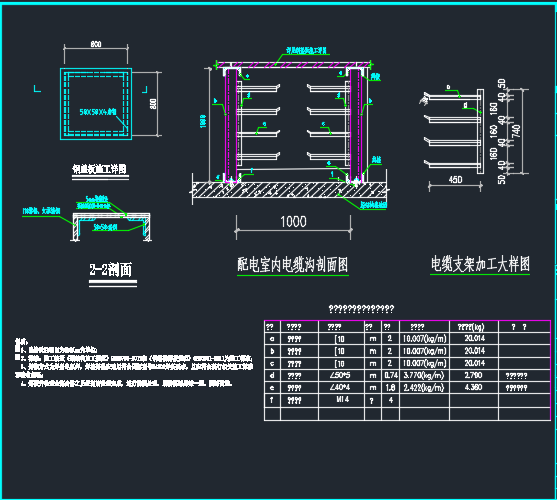Screen dimensions: 557x500
Task: Click the 4.360 total weight cell
Action: pyautogui.click(x=474, y=387)
